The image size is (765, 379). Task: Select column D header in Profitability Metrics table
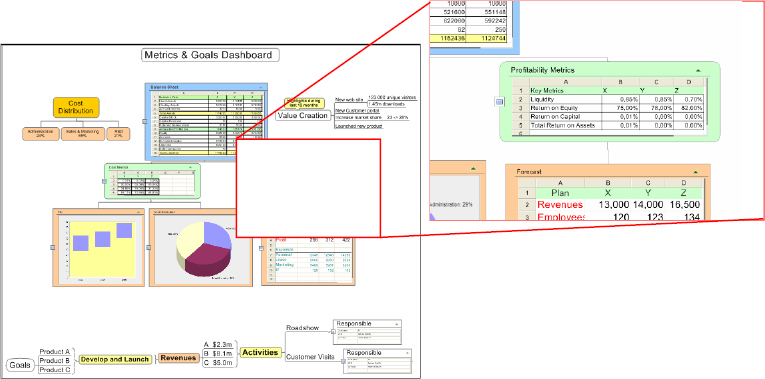pos(688,82)
